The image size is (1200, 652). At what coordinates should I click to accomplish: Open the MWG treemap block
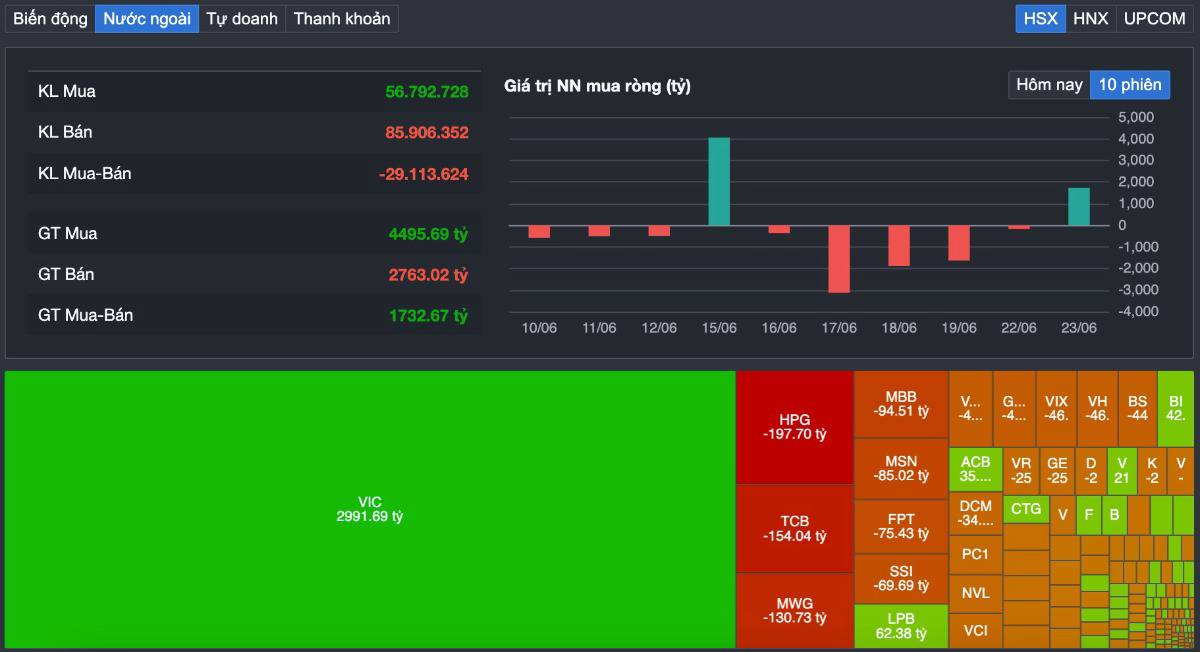[x=794, y=610]
